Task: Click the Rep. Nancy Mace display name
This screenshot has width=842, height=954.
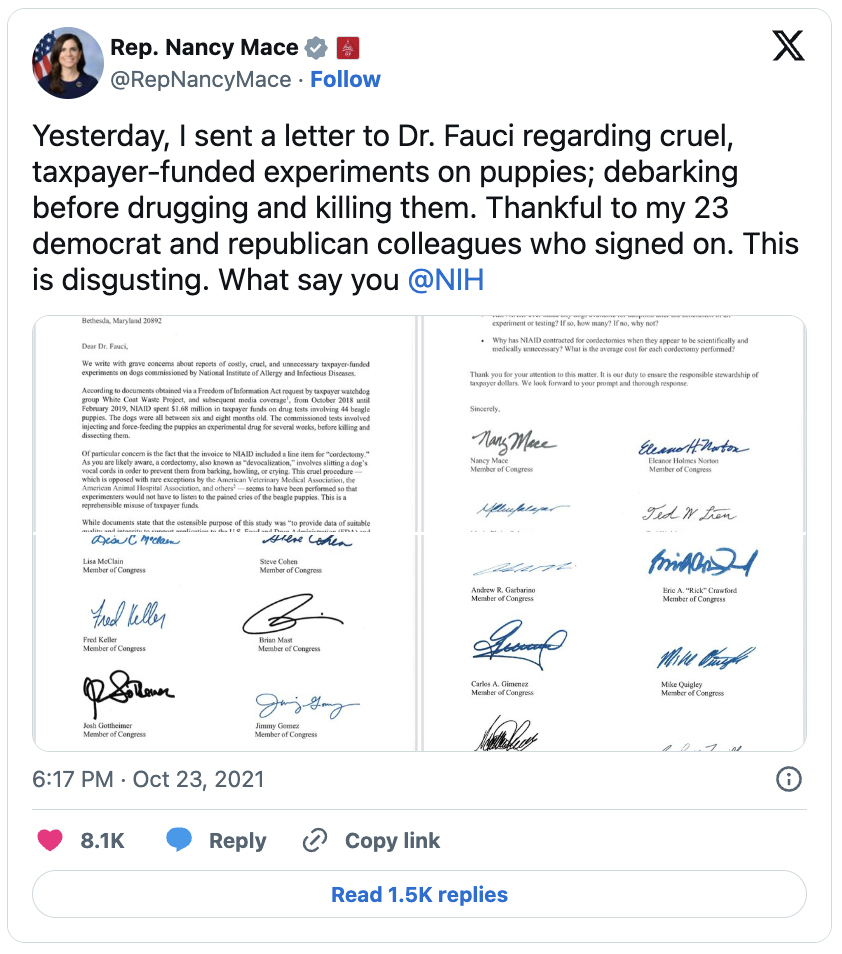Action: tap(204, 47)
